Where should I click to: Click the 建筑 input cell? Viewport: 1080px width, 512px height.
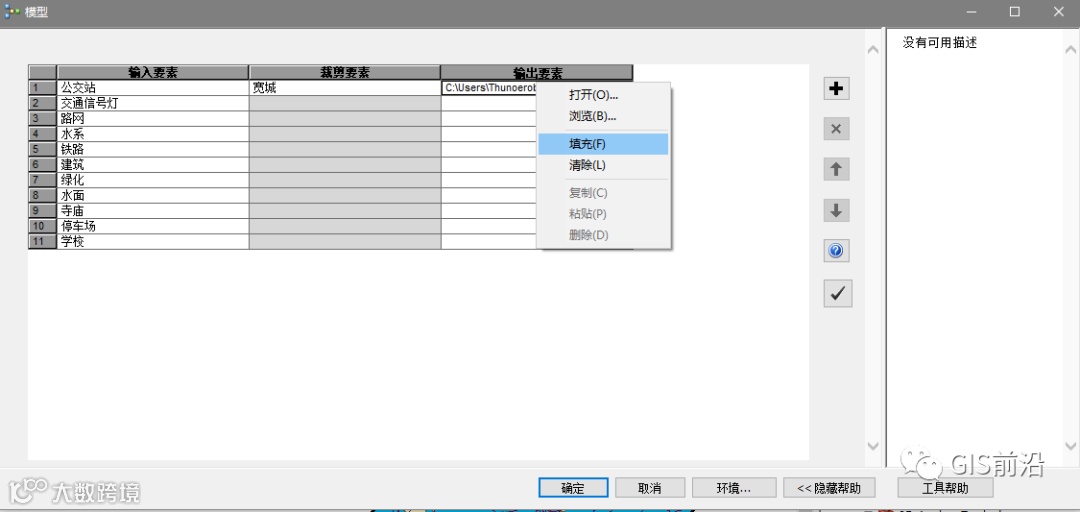click(x=153, y=165)
